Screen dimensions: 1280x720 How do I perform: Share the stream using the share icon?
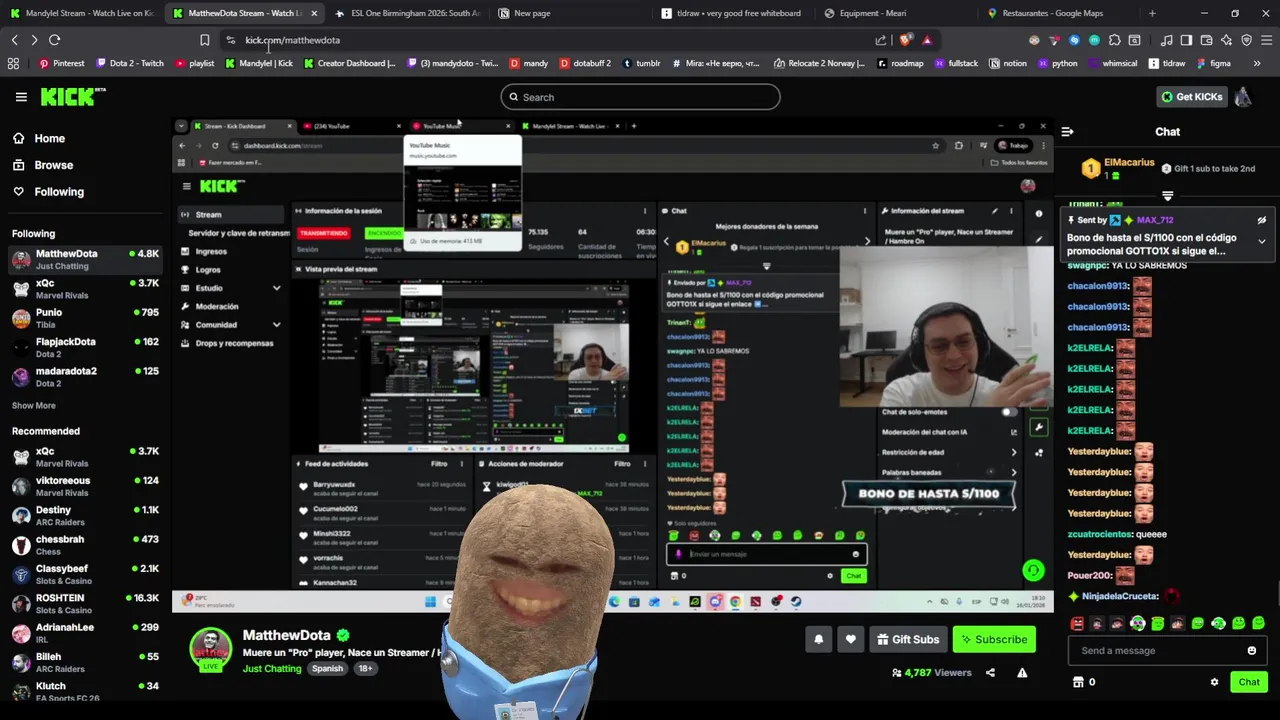[990, 673]
